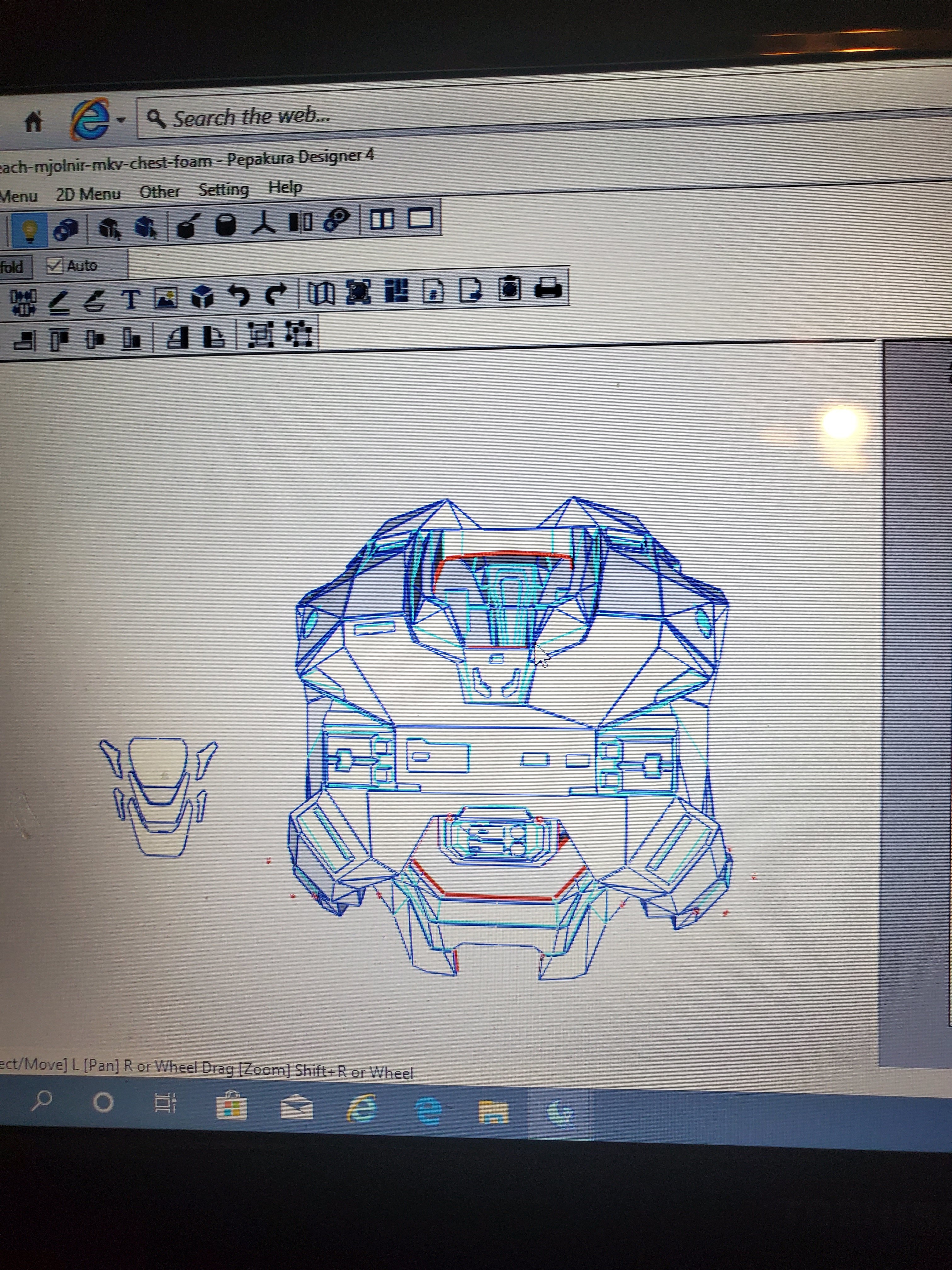Image resolution: width=952 pixels, height=1270 pixels.
Task: Open Cortana circle in taskbar
Action: tap(103, 1102)
